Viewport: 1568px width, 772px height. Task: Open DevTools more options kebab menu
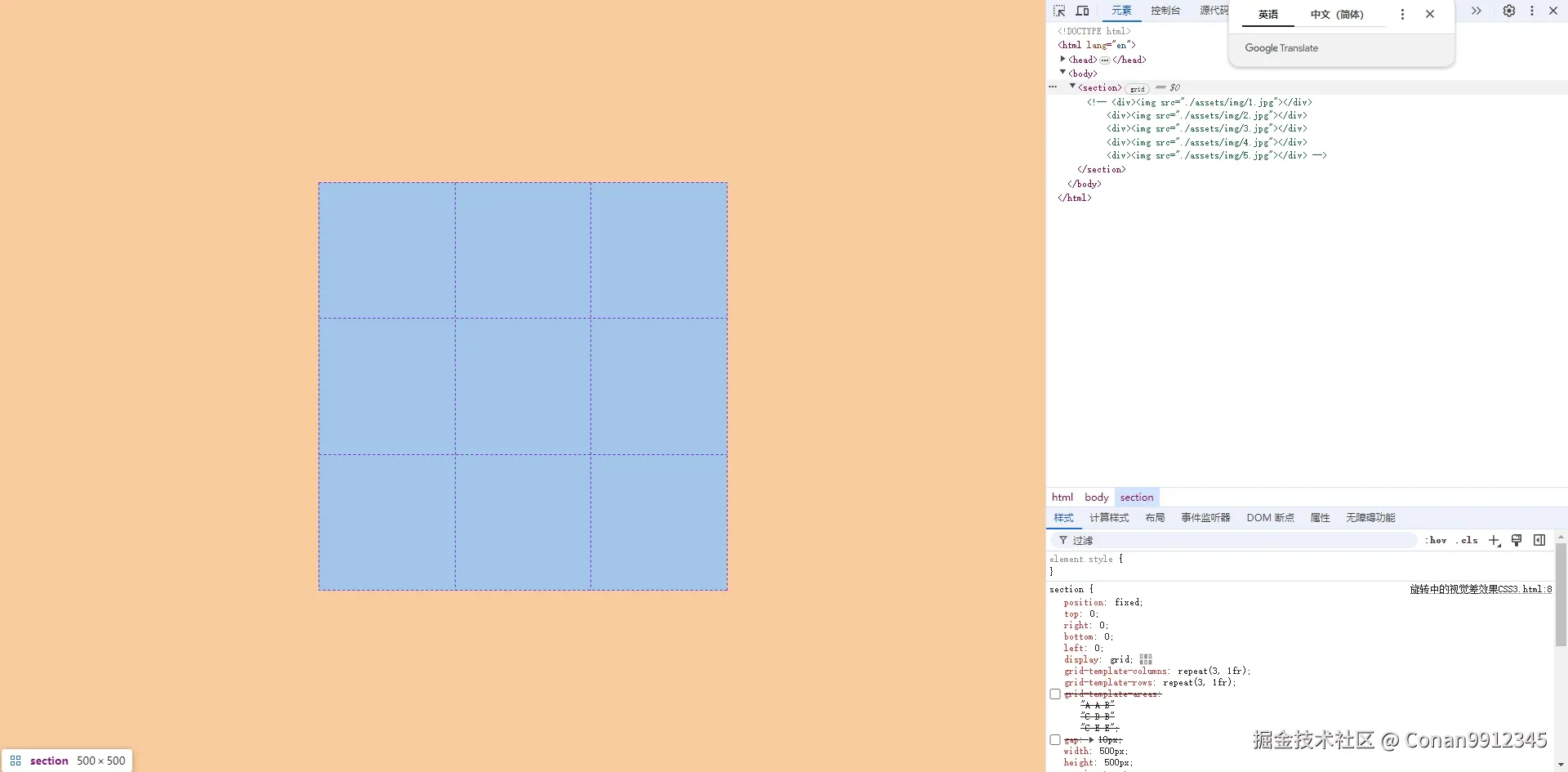(x=1532, y=11)
